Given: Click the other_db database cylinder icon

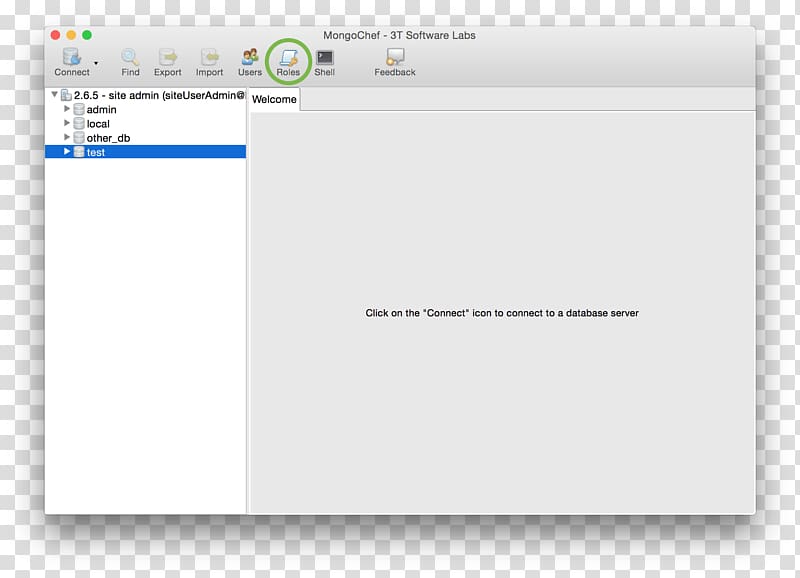Looking at the screenshot, I should point(79,138).
